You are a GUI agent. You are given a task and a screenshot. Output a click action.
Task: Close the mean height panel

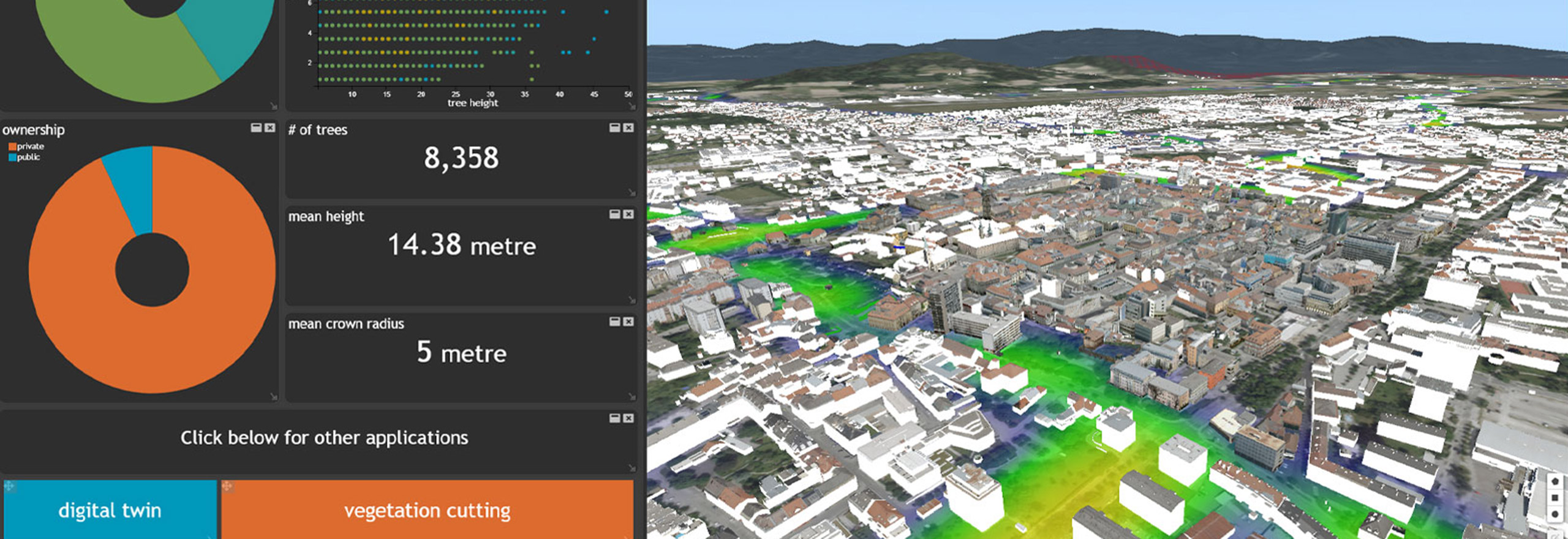[628, 214]
